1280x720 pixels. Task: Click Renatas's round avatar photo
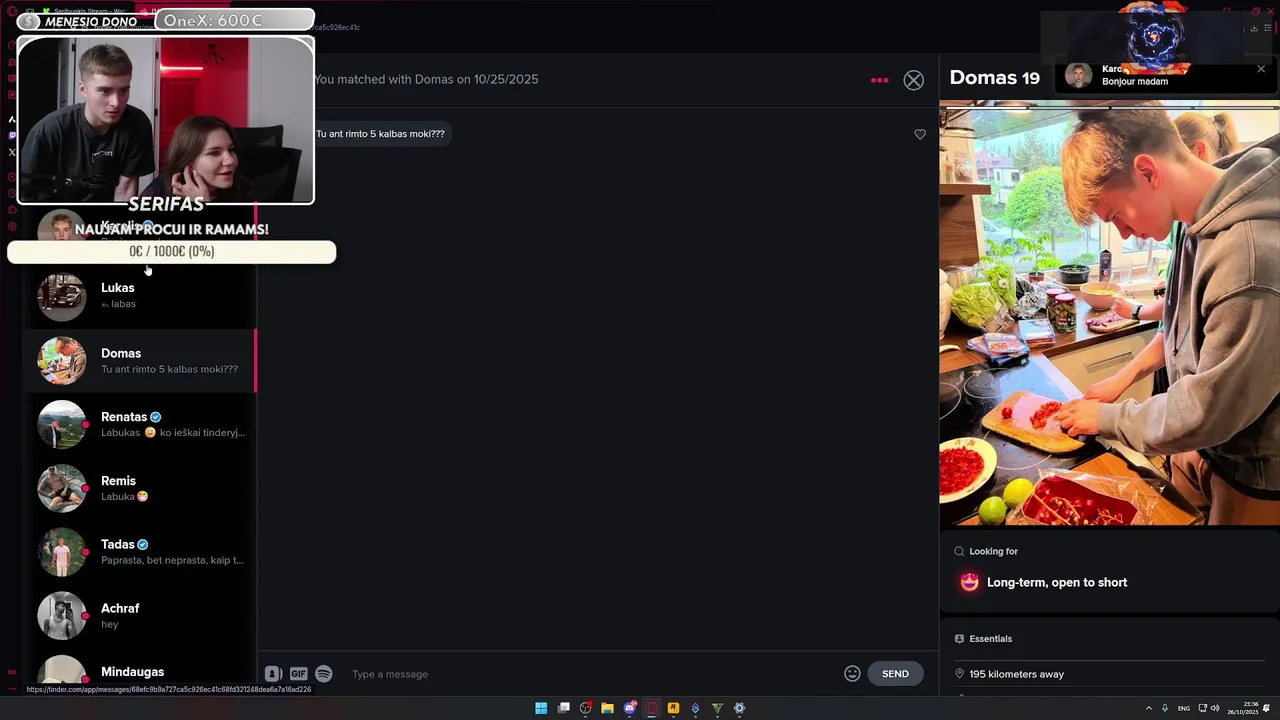coord(62,424)
